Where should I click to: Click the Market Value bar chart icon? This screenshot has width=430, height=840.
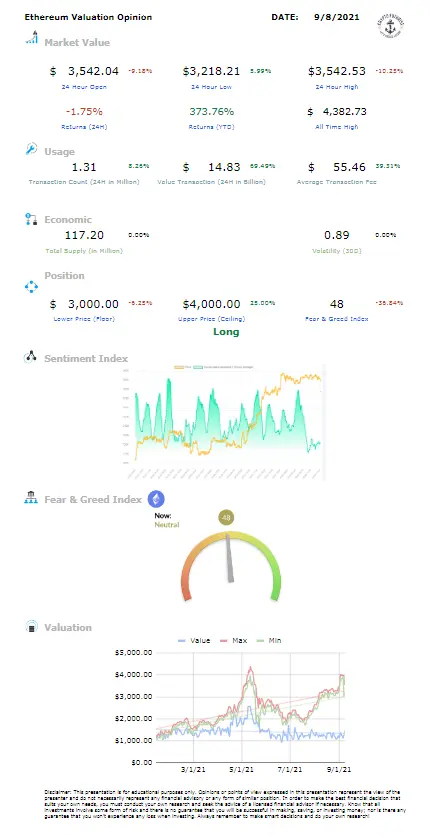tap(32, 38)
